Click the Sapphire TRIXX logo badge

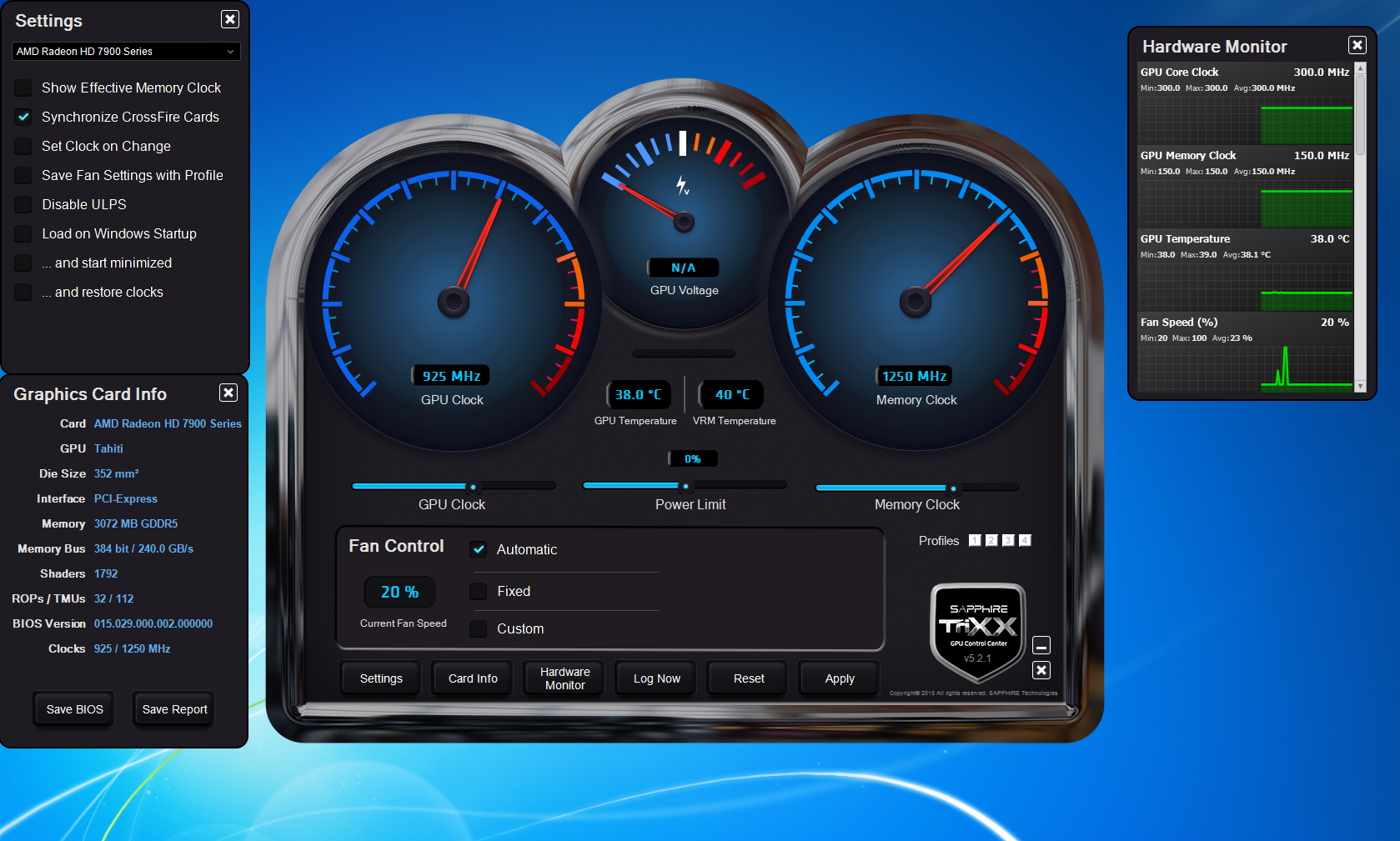pyautogui.click(x=978, y=631)
